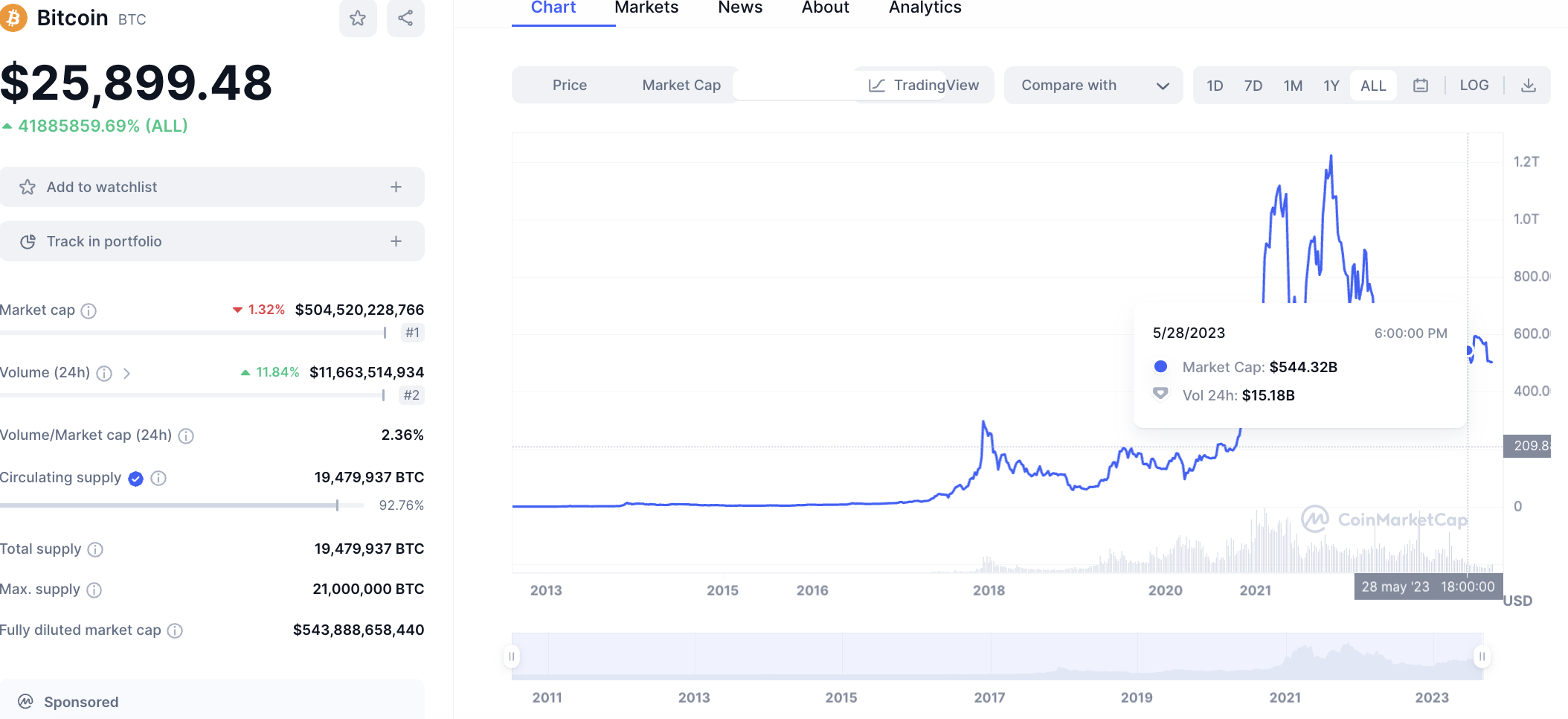Switch to the Markets tab
1568x719 pixels.
pos(646,8)
